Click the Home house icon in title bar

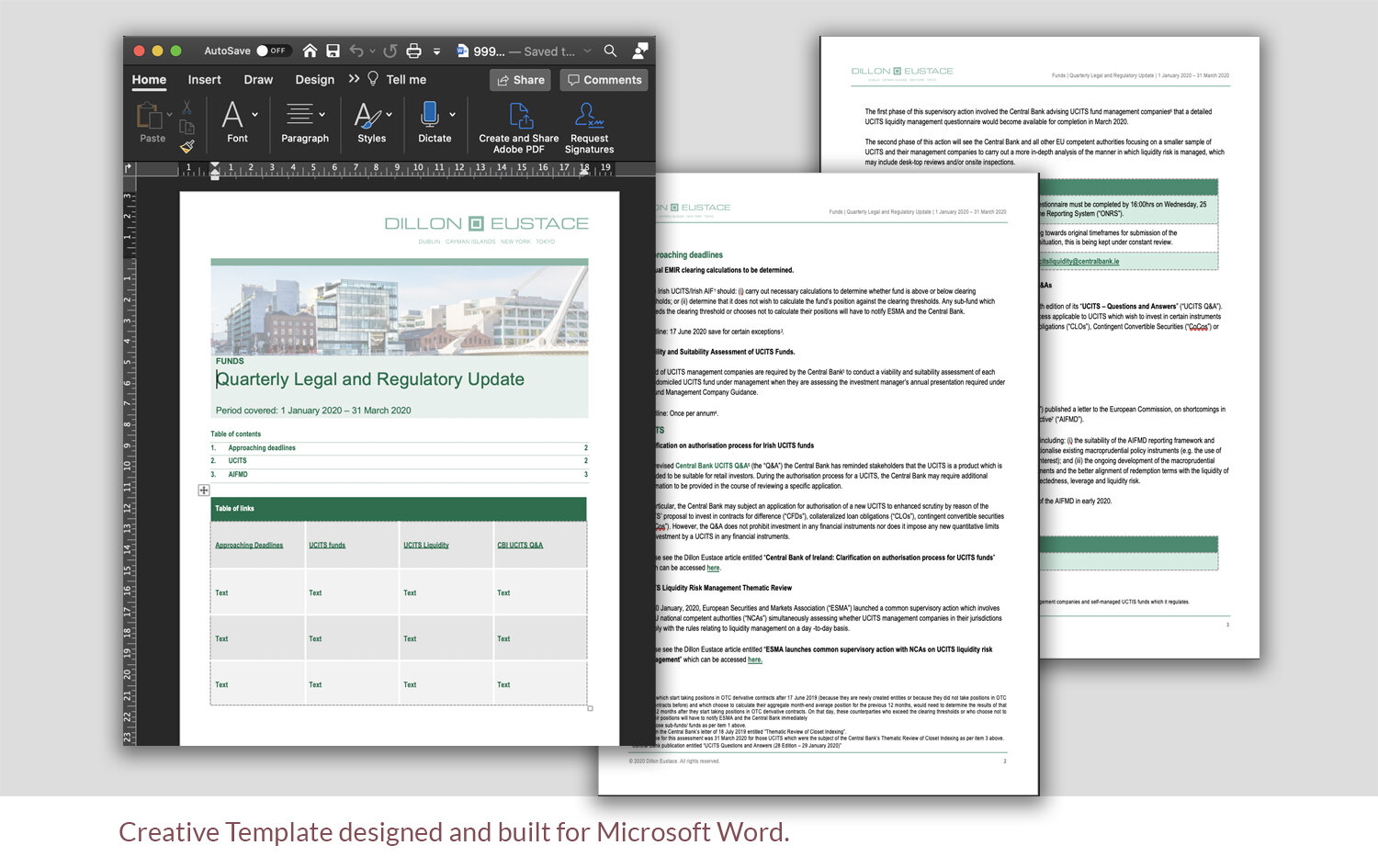coord(310,51)
